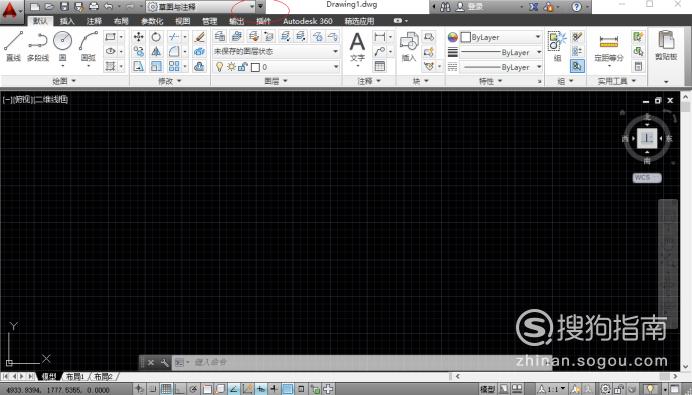Toggle the layer lock icon
The width and height of the screenshot is (692, 395).
coord(242,67)
